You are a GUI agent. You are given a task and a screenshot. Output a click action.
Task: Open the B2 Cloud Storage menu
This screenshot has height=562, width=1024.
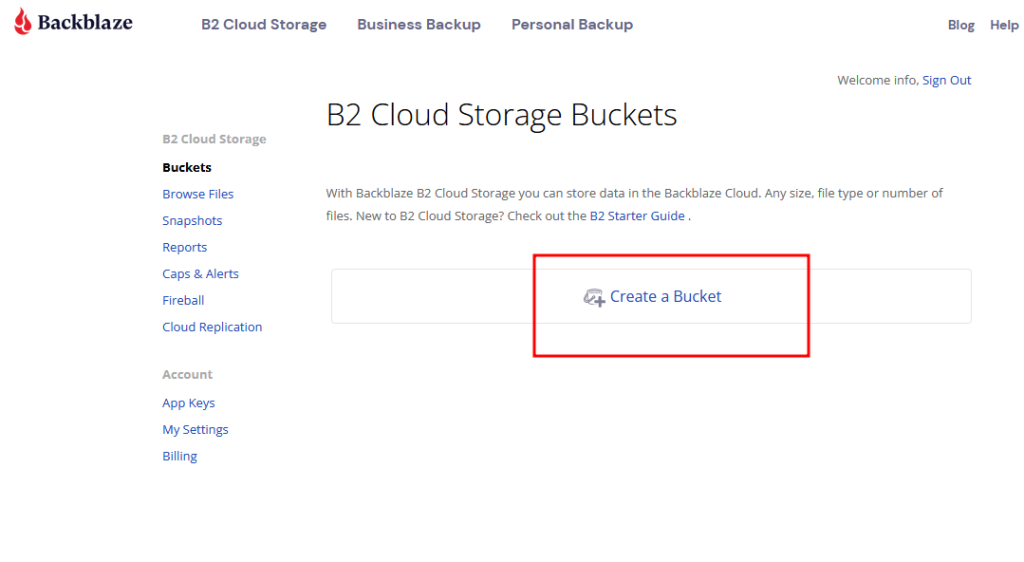pyautogui.click(x=264, y=25)
